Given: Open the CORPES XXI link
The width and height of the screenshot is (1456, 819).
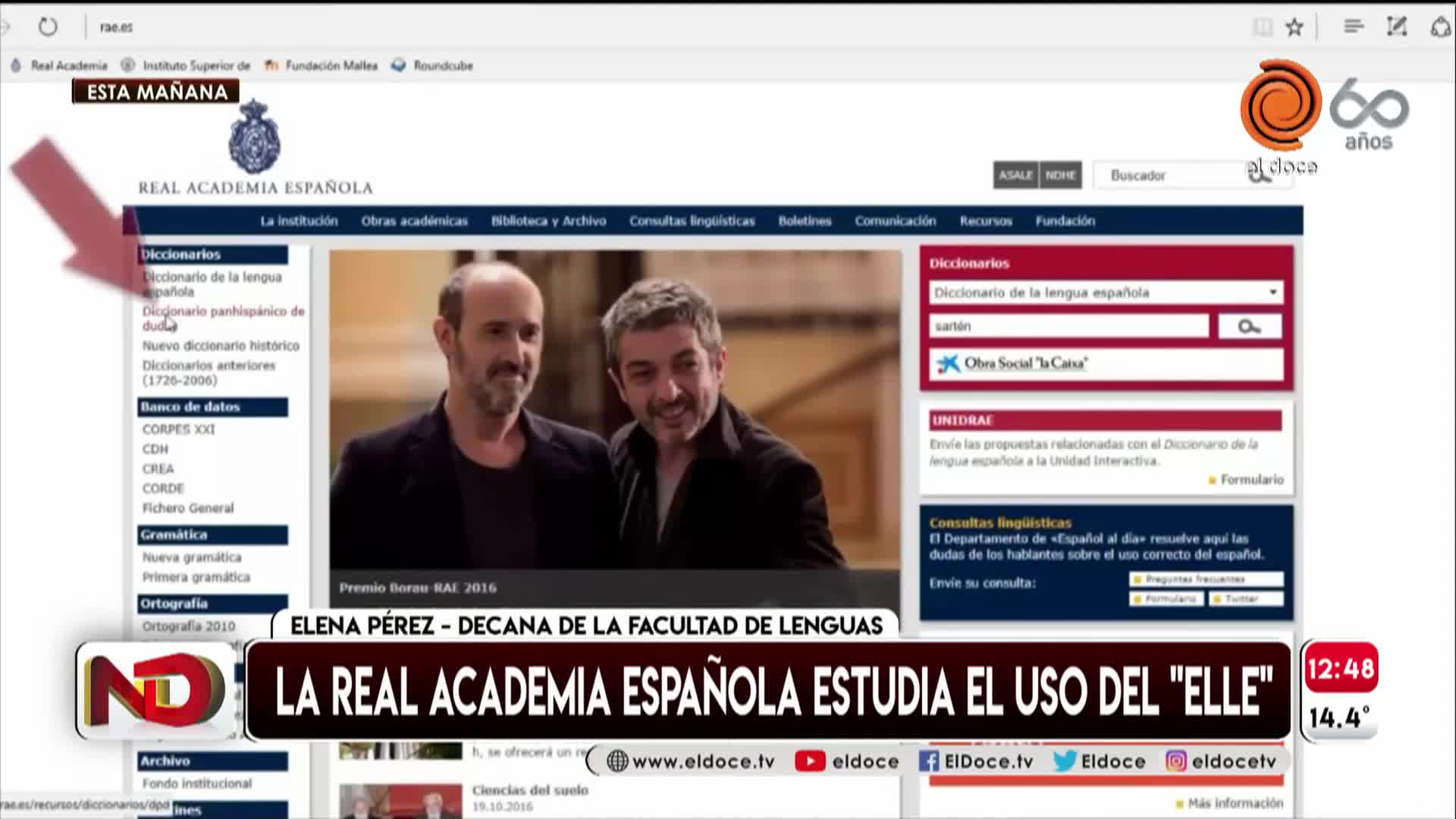Looking at the screenshot, I should click(x=178, y=429).
